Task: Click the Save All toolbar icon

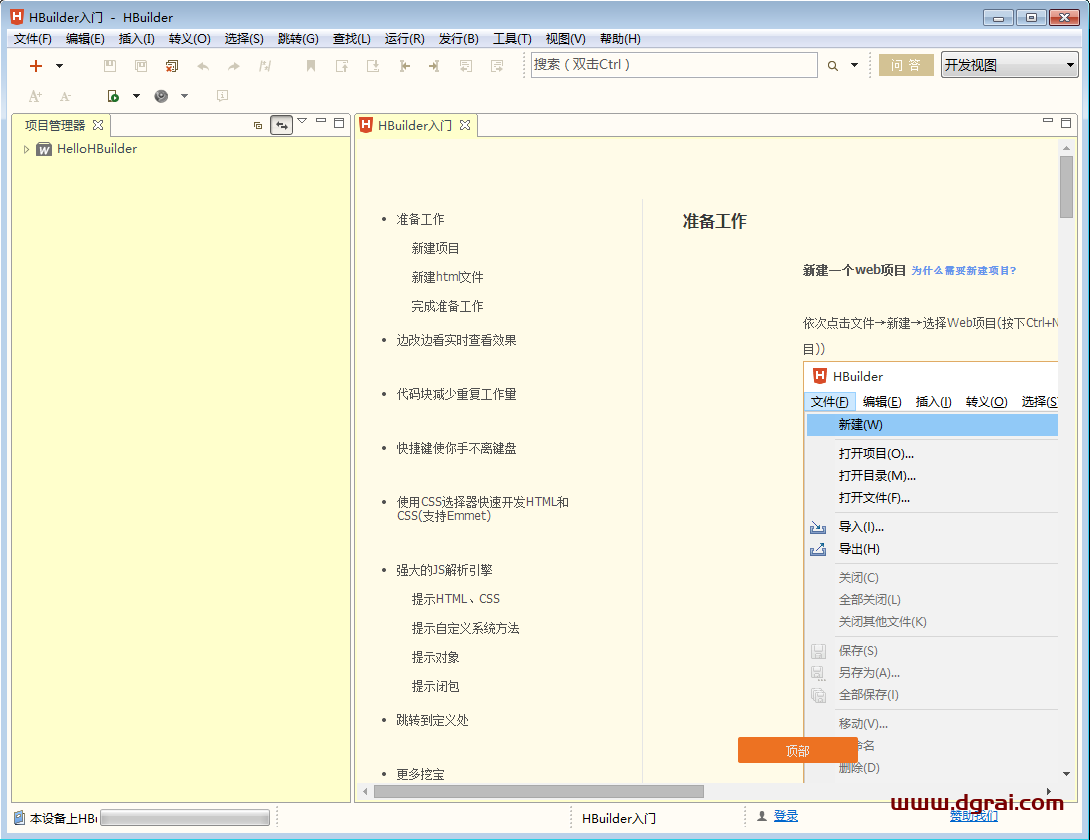Action: point(141,66)
